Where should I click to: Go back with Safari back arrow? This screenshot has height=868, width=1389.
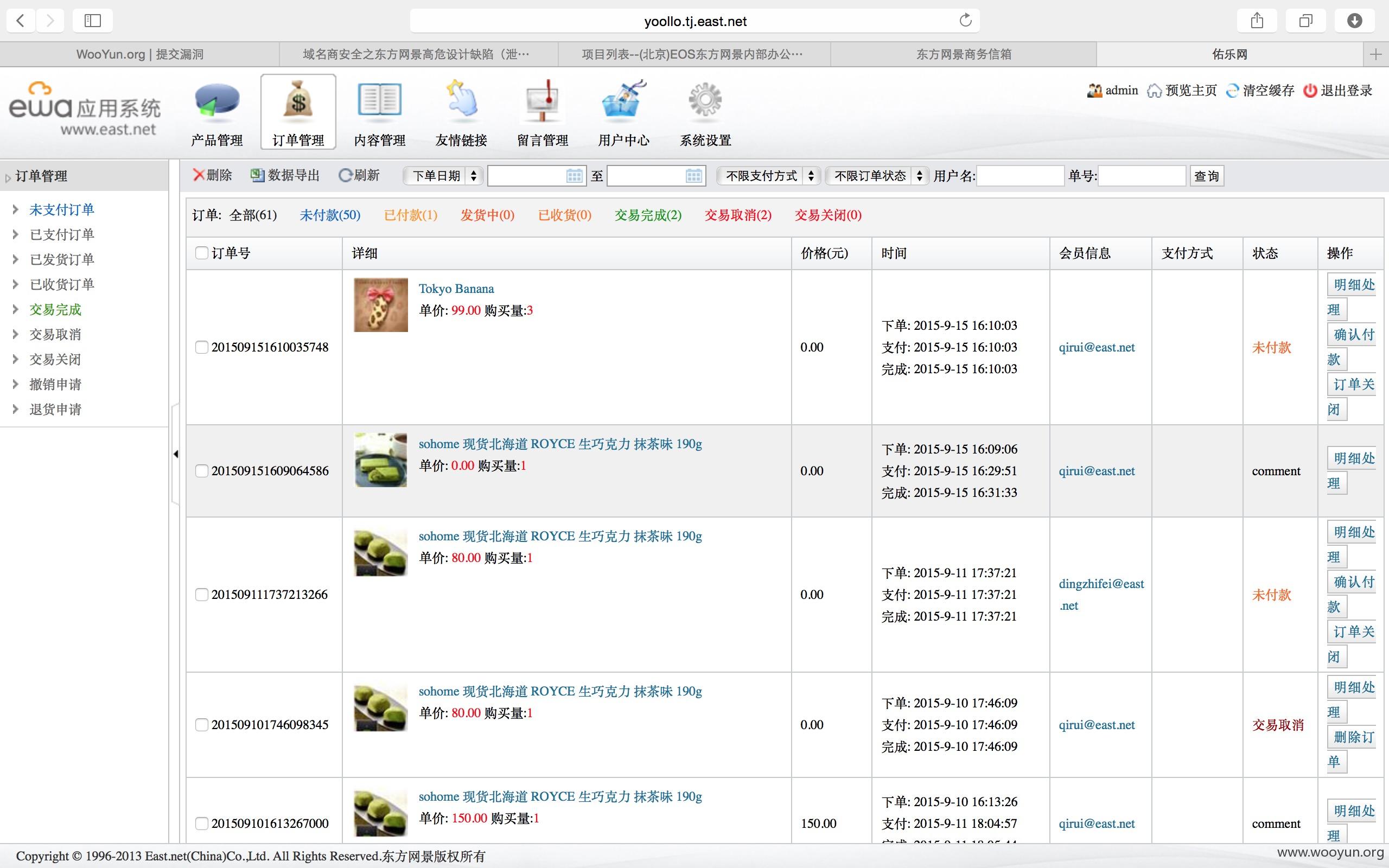pos(21,21)
